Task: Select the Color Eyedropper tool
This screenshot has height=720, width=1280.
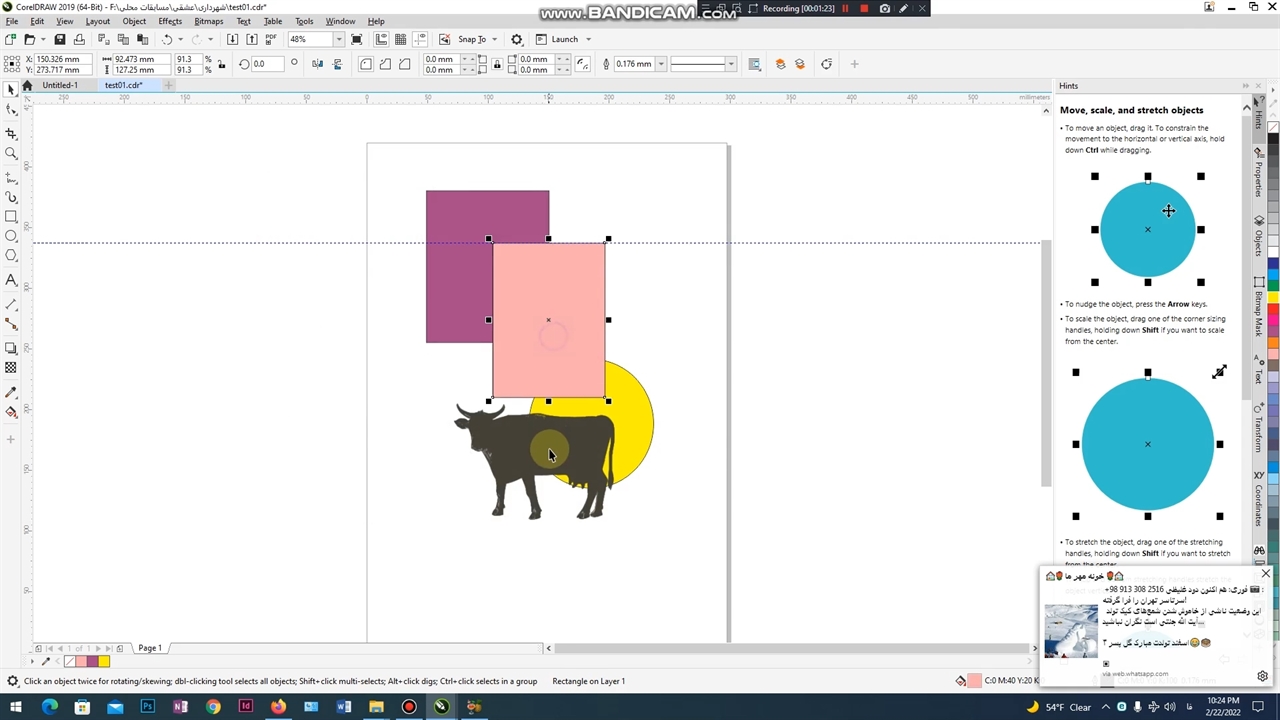Action: tap(11, 392)
